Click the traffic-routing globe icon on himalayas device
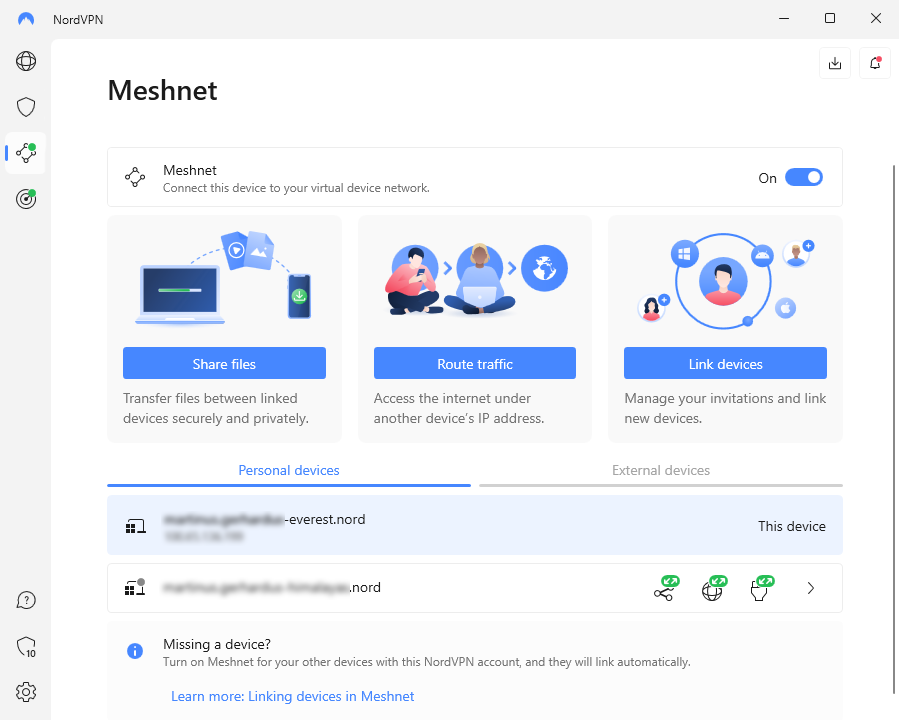 tap(713, 588)
